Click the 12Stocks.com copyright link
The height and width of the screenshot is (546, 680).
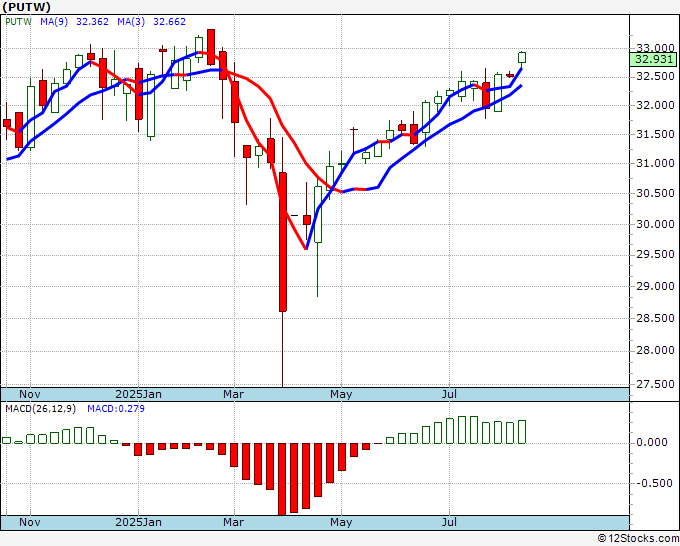tap(638, 539)
